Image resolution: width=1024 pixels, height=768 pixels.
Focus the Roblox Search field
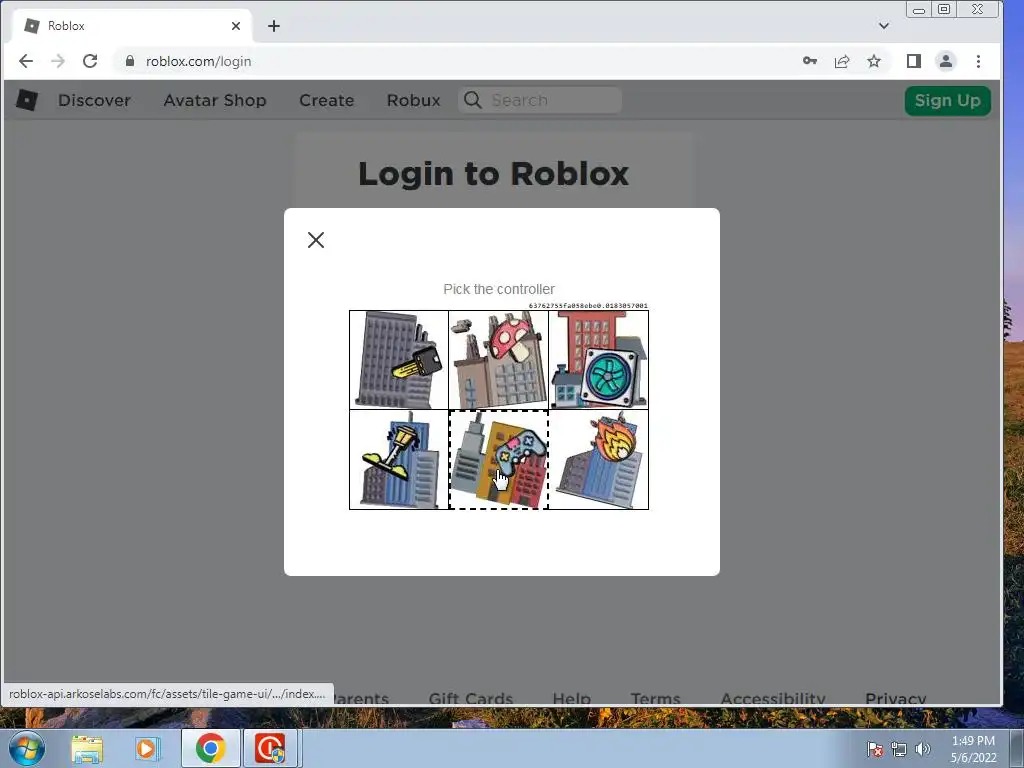(x=539, y=100)
